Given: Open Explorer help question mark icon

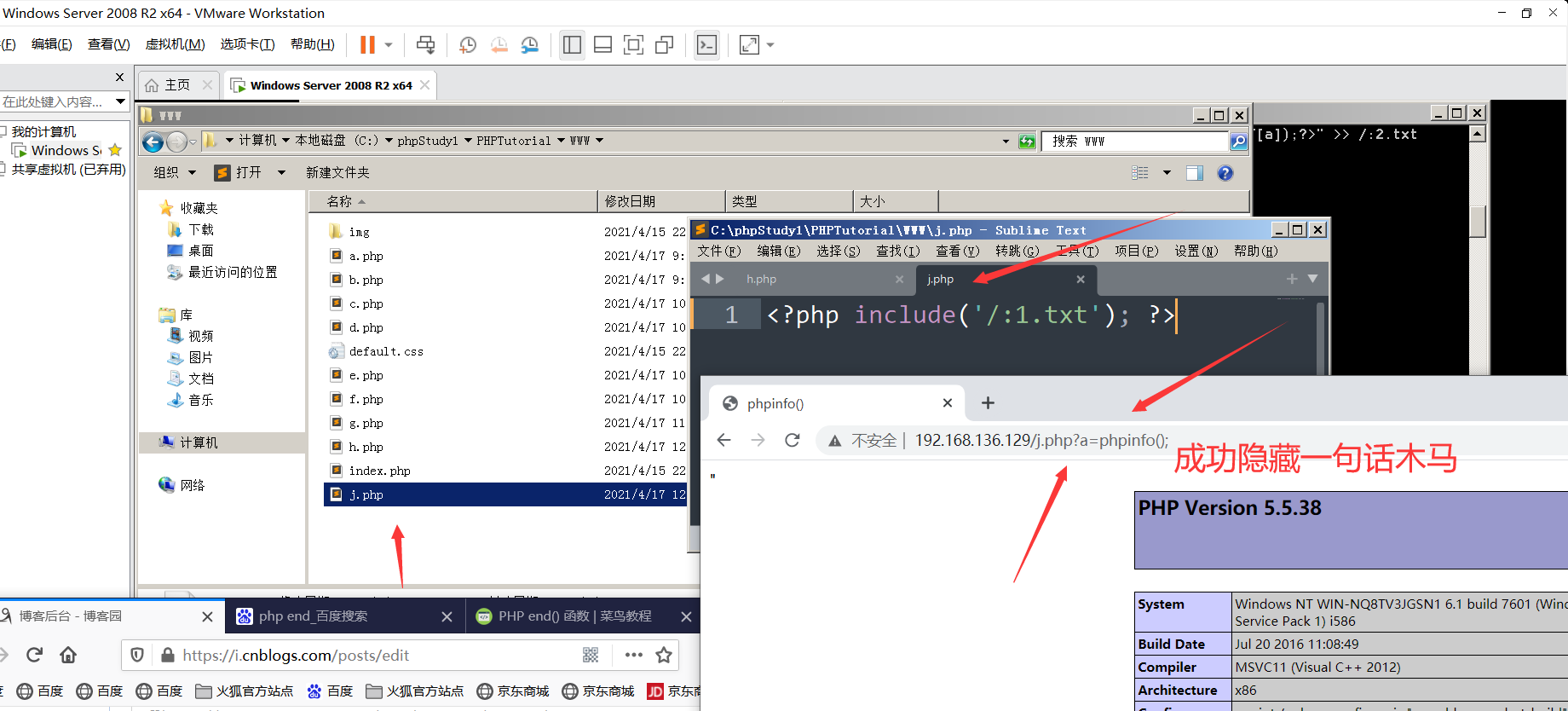Looking at the screenshot, I should pos(1225,173).
